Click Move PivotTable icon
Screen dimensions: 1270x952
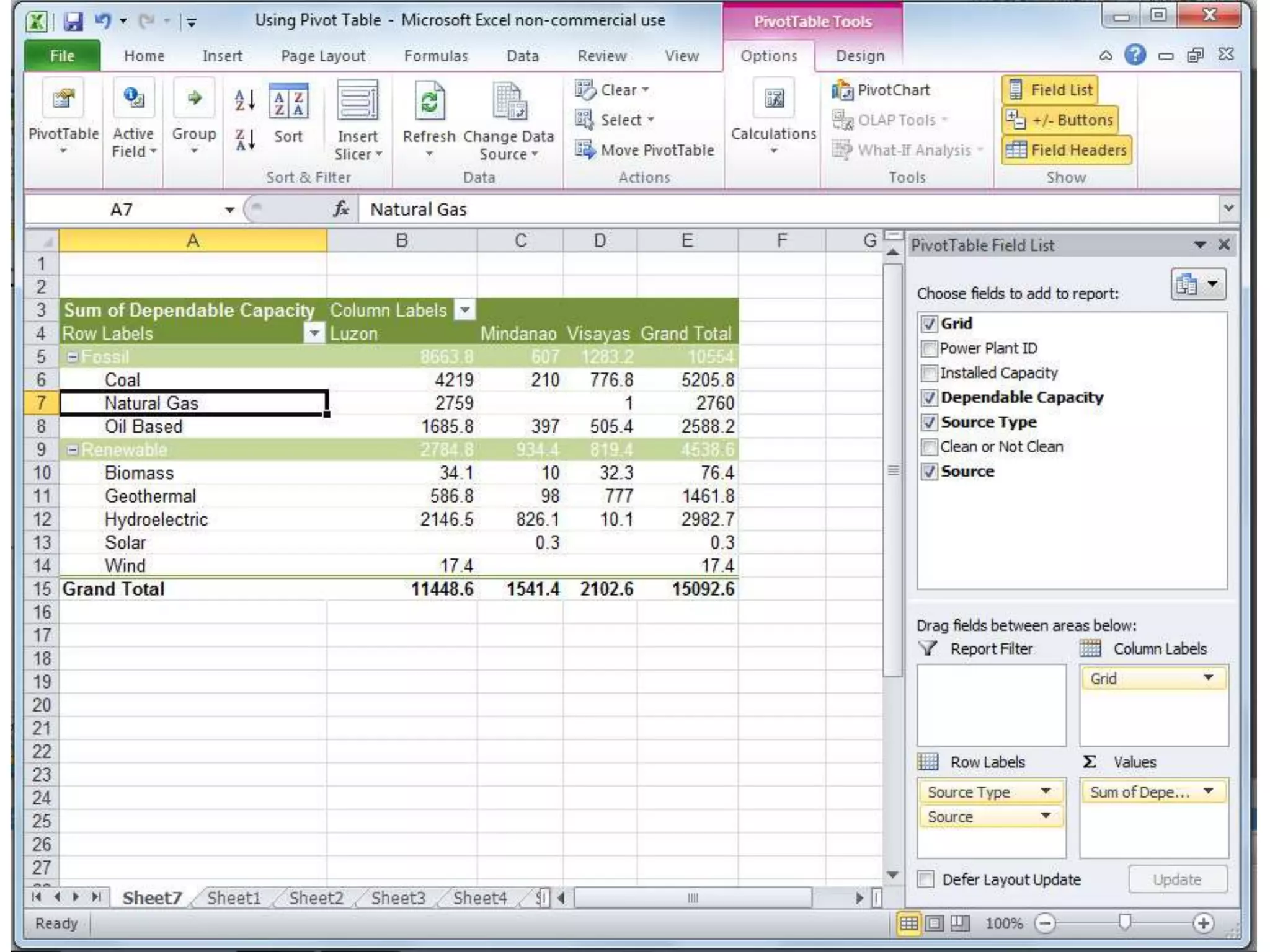tap(583, 150)
